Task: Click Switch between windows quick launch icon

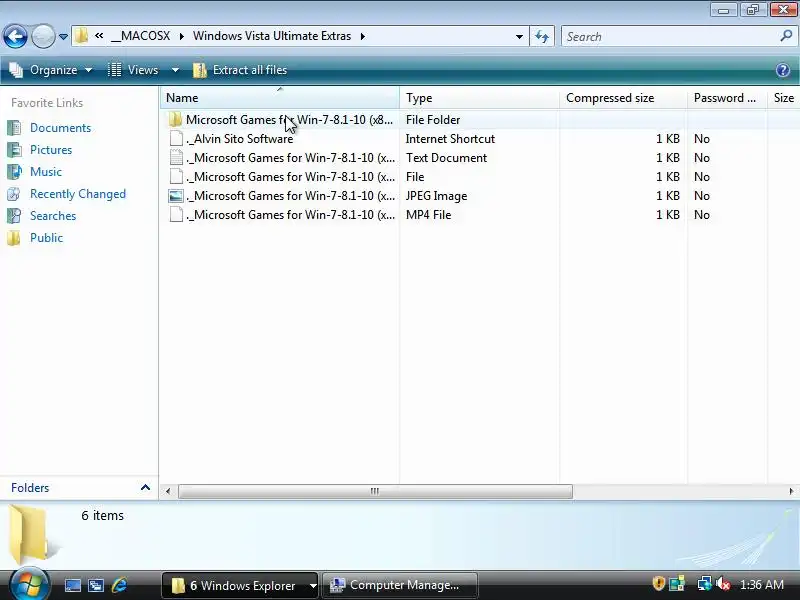Action: 96,585
